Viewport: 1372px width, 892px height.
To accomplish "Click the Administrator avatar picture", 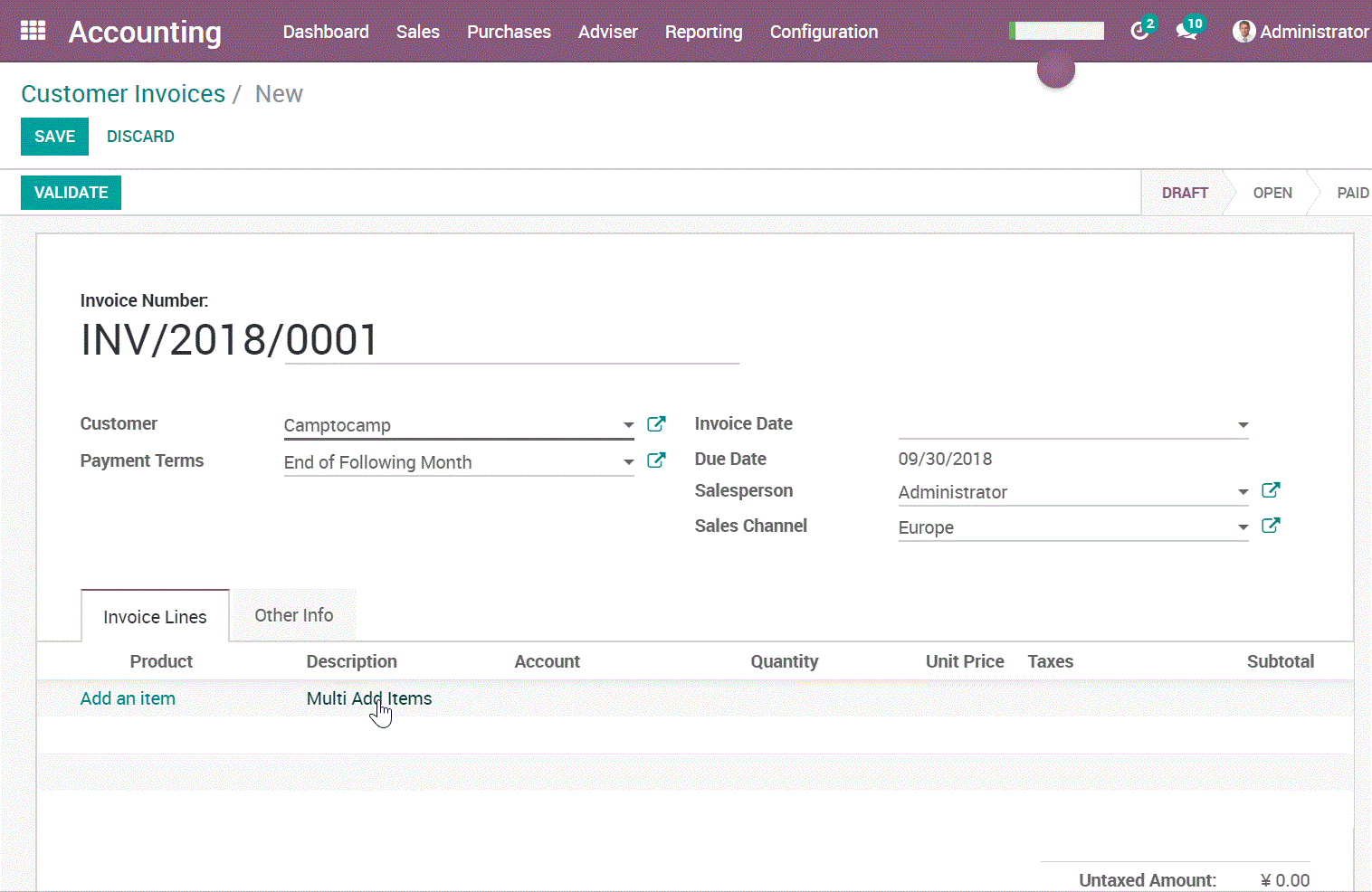I will coord(1244,32).
